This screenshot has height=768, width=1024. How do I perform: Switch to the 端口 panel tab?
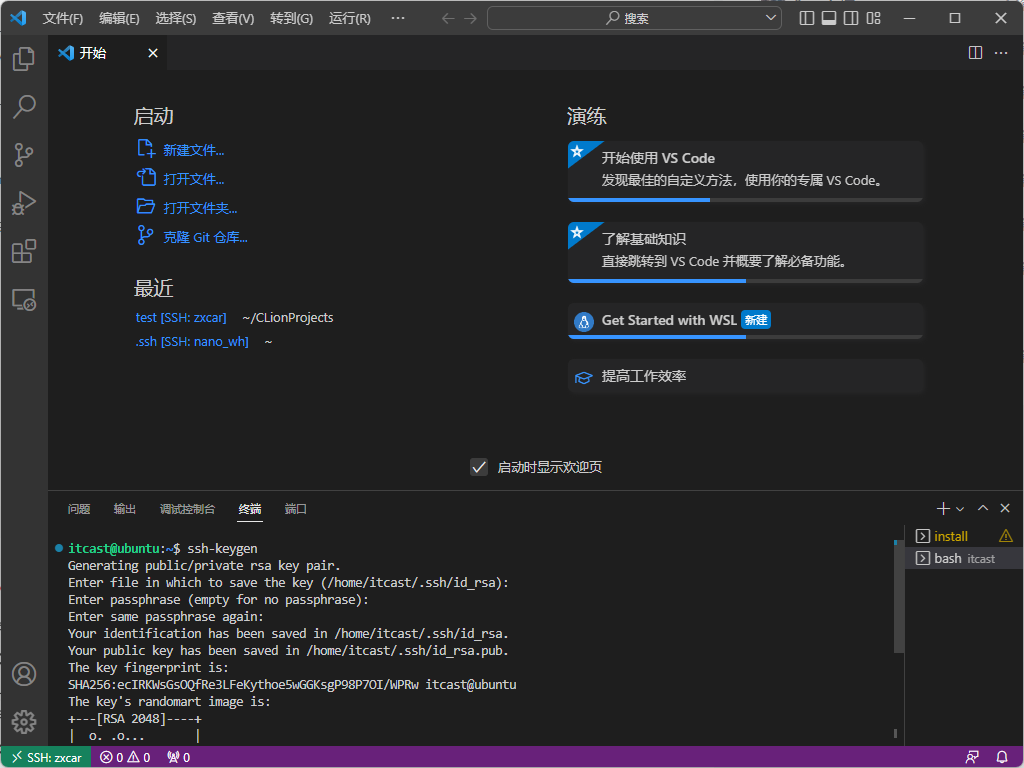296,509
